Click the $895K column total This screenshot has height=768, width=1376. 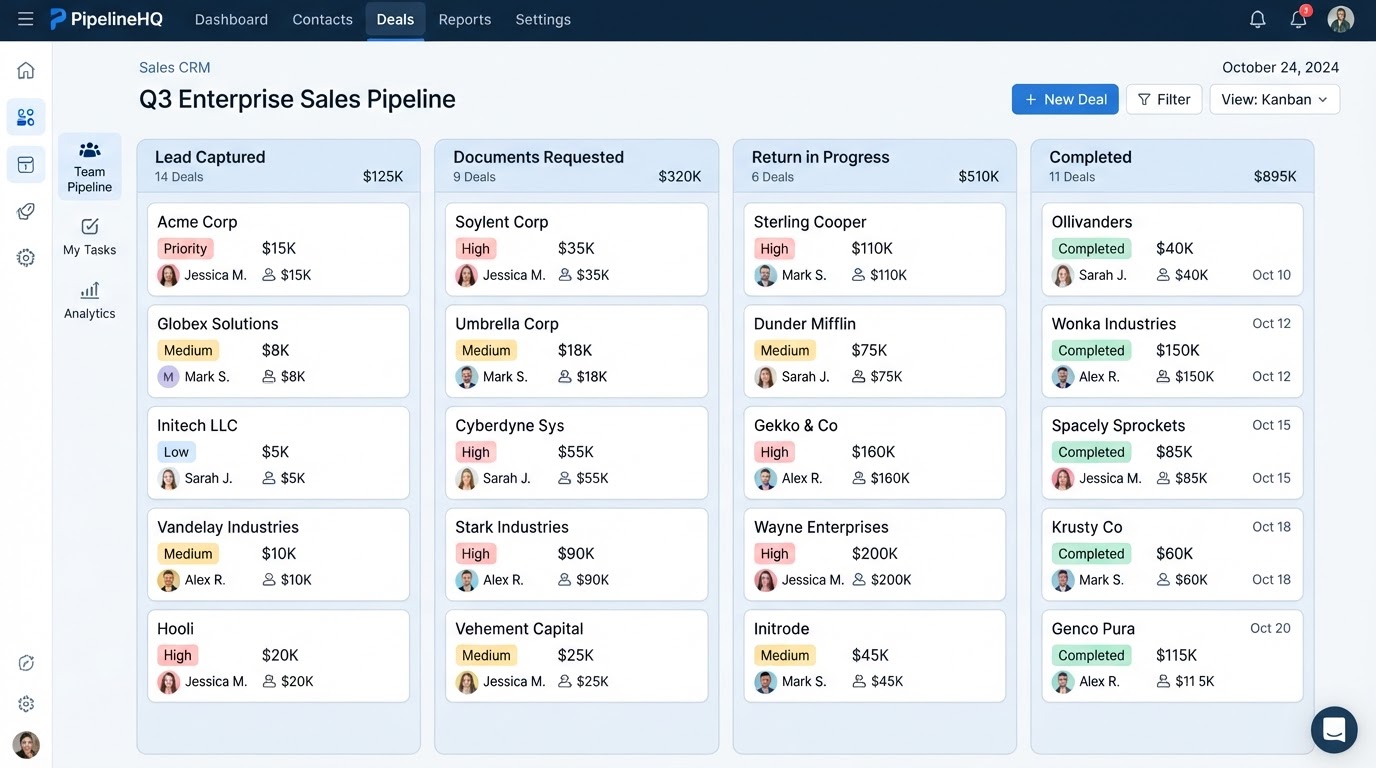click(x=1275, y=177)
